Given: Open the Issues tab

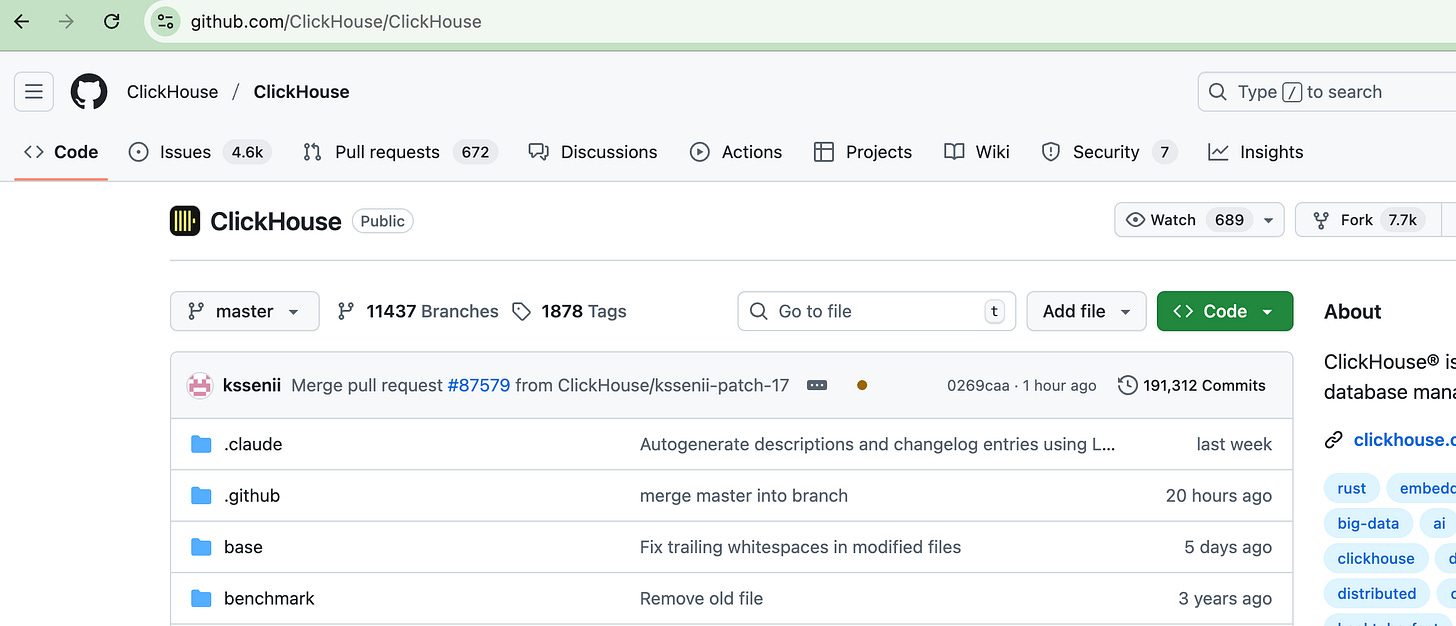Looking at the screenshot, I should point(199,152).
